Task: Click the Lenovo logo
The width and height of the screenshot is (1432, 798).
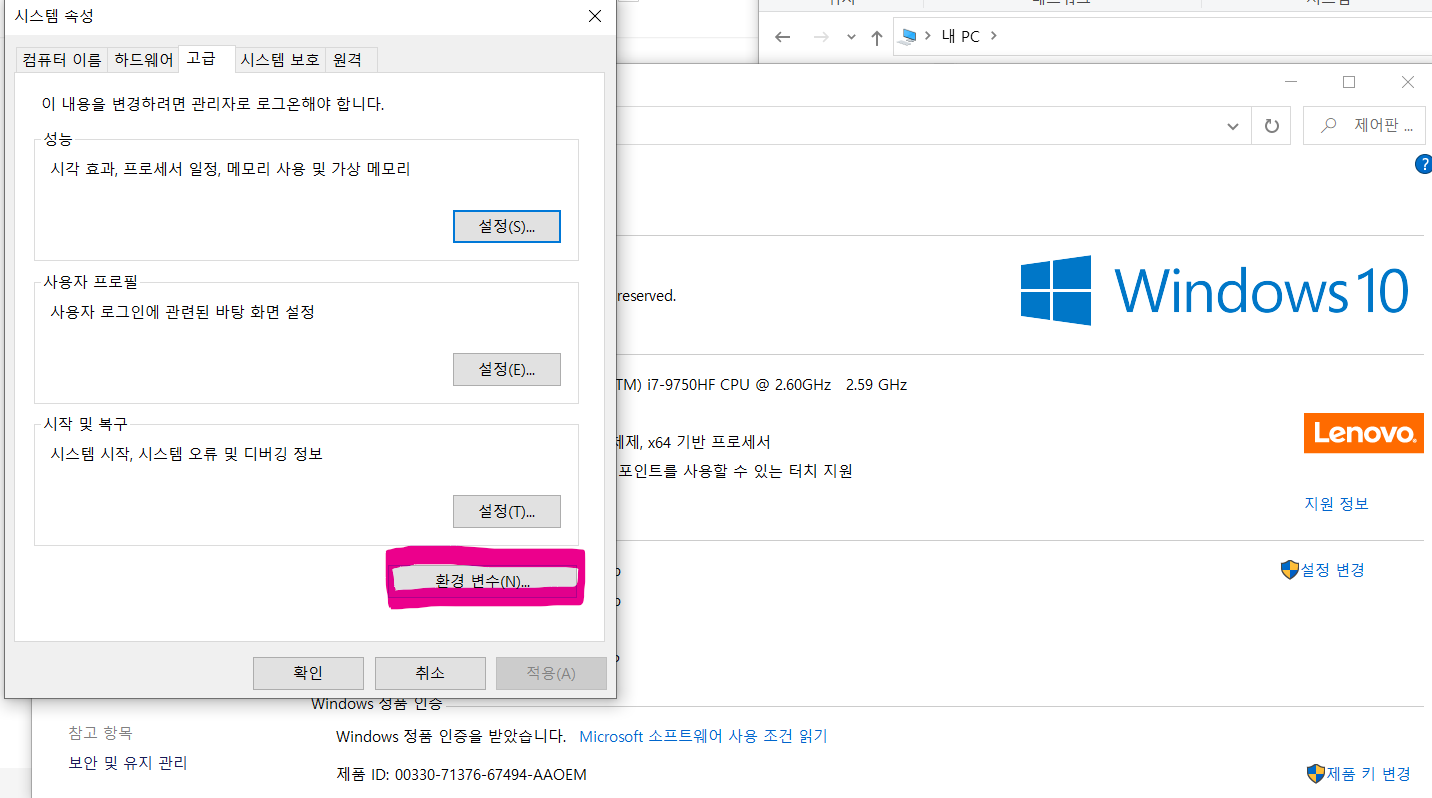Action: [x=1363, y=433]
